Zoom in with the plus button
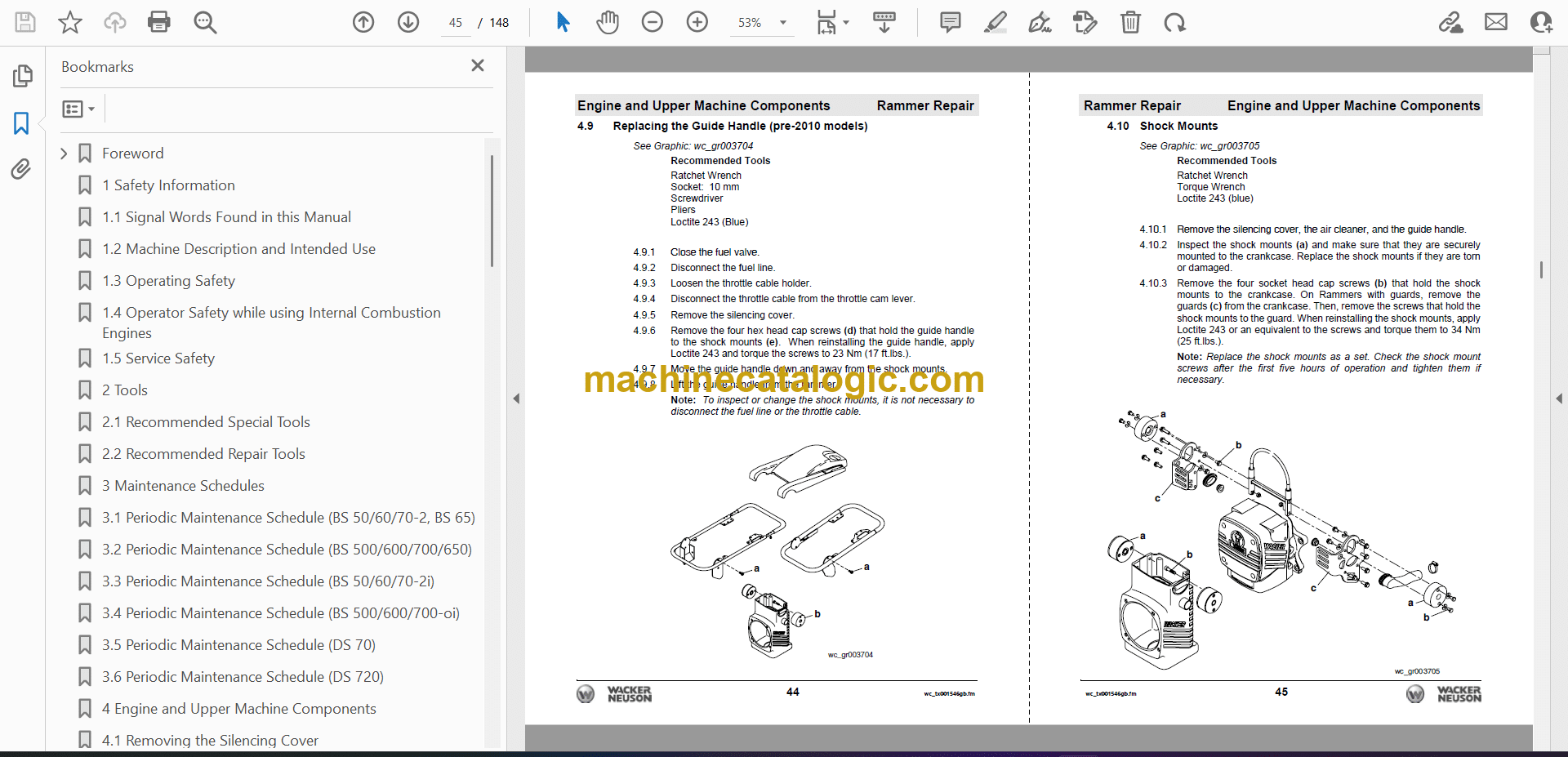This screenshot has width=1568, height=757. click(x=697, y=22)
